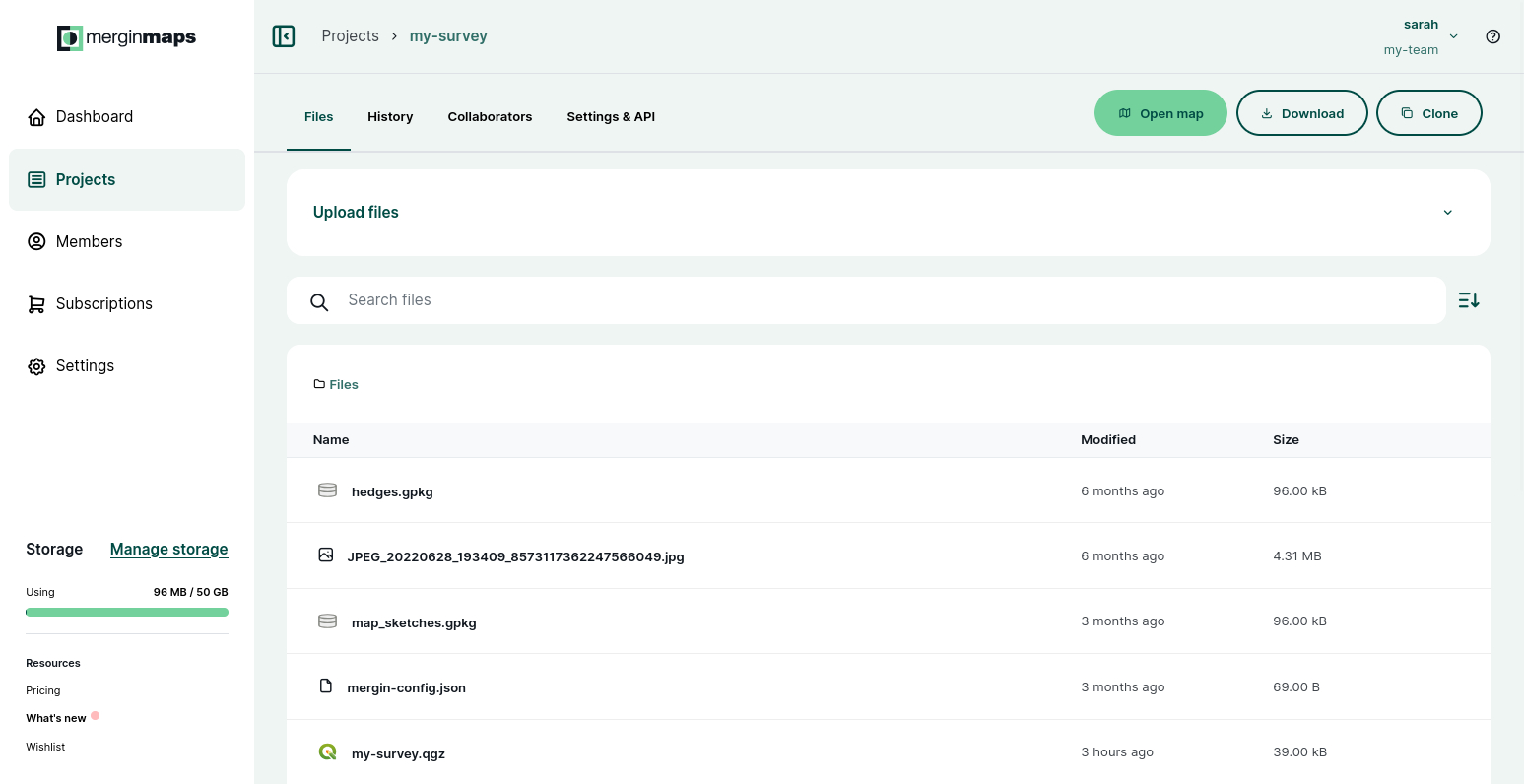
Task: Click the Download button
Action: pyautogui.click(x=1302, y=113)
